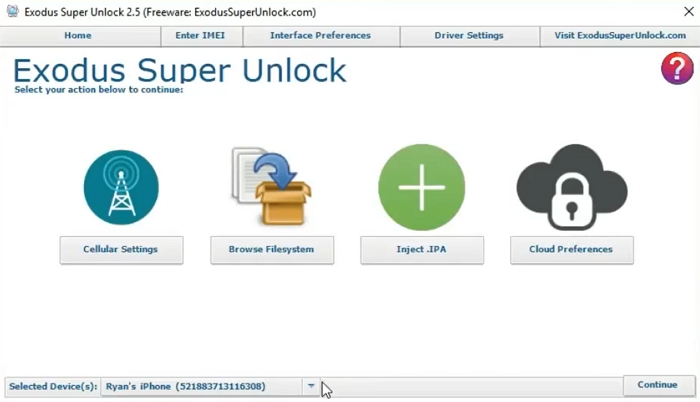Viewport: 700px width, 402px height.
Task: Click the cellular tower icon
Action: coord(121,187)
